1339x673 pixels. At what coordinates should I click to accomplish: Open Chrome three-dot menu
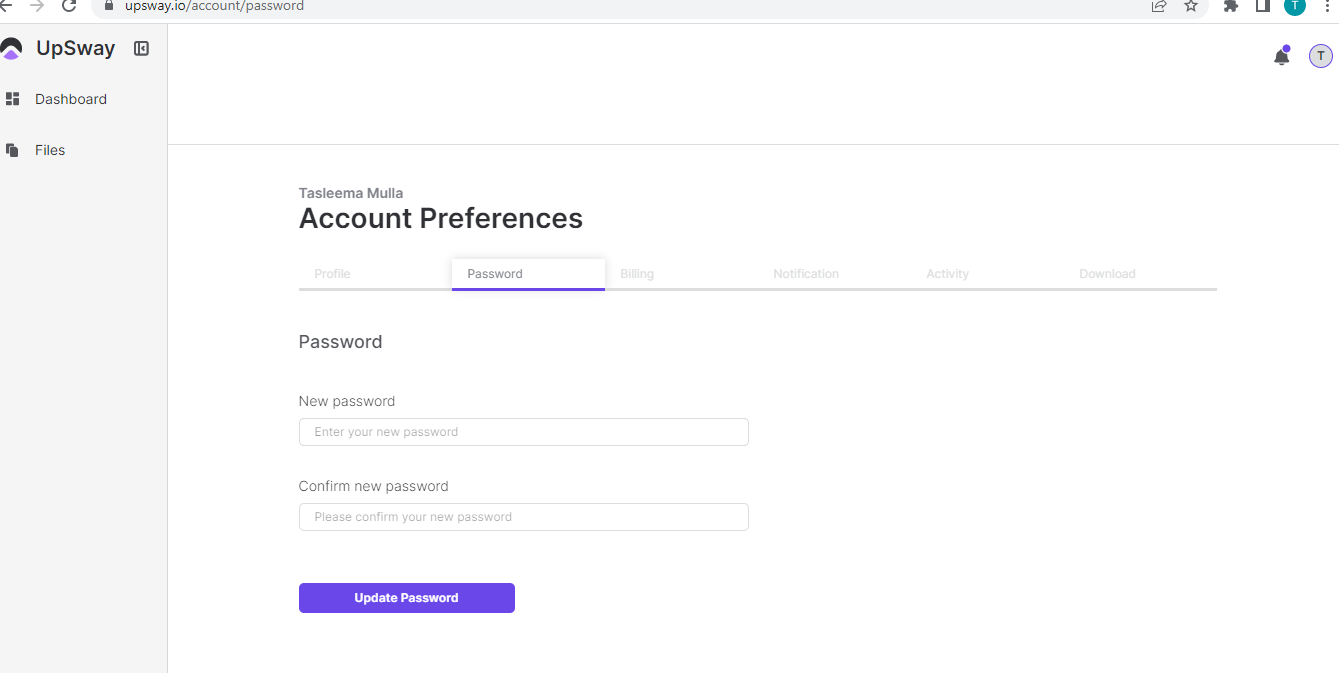pos(1327,6)
